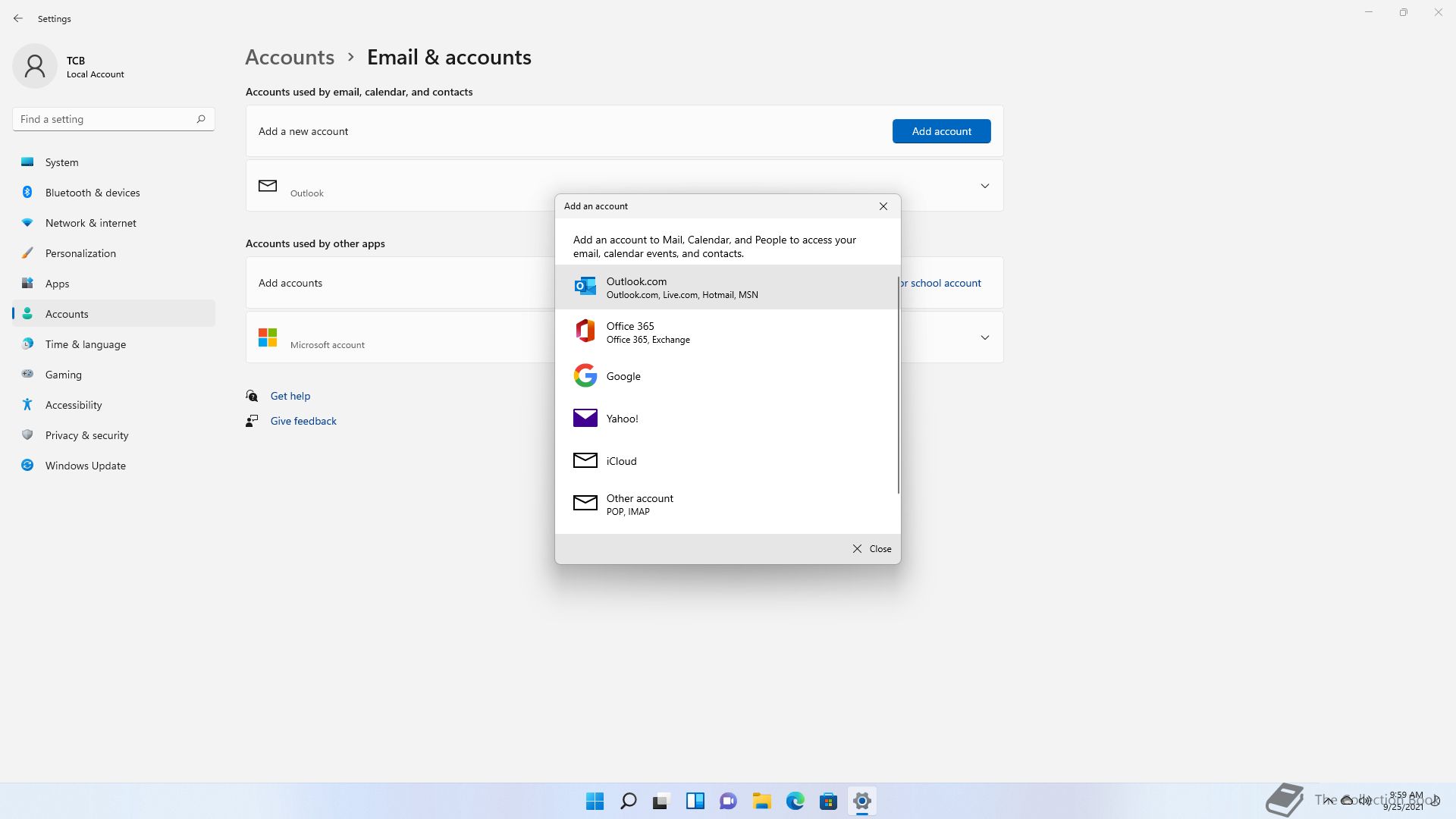Image resolution: width=1456 pixels, height=819 pixels.
Task: Expand the Outlook account row
Action: coord(985,186)
